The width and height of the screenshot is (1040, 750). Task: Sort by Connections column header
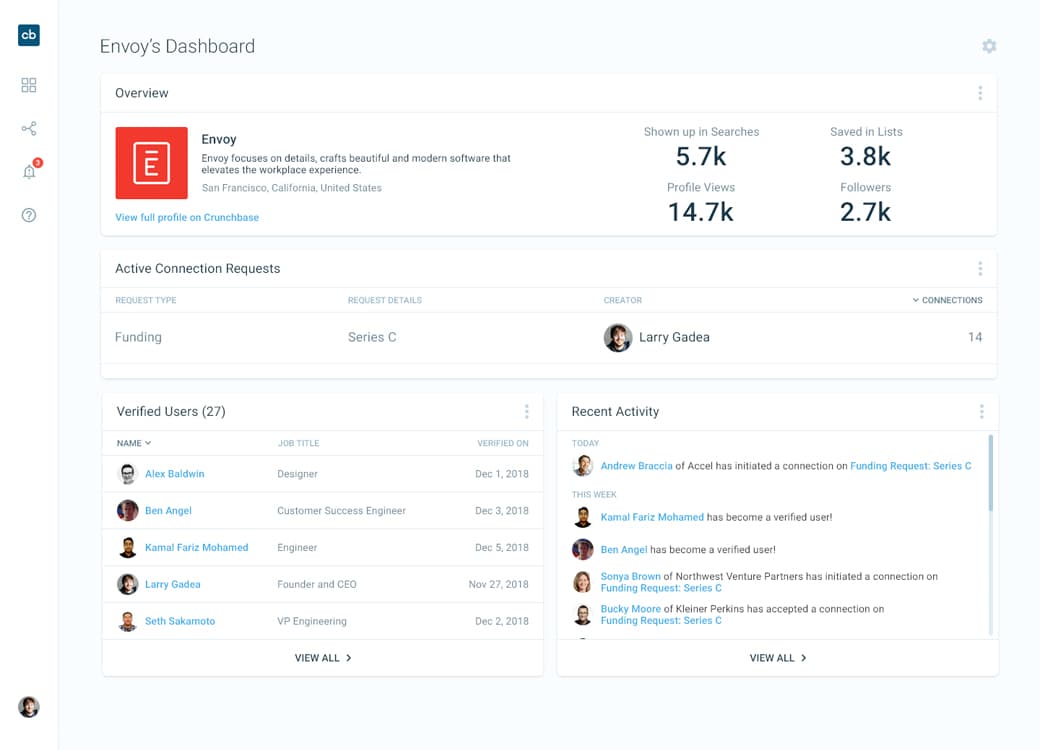coord(950,300)
